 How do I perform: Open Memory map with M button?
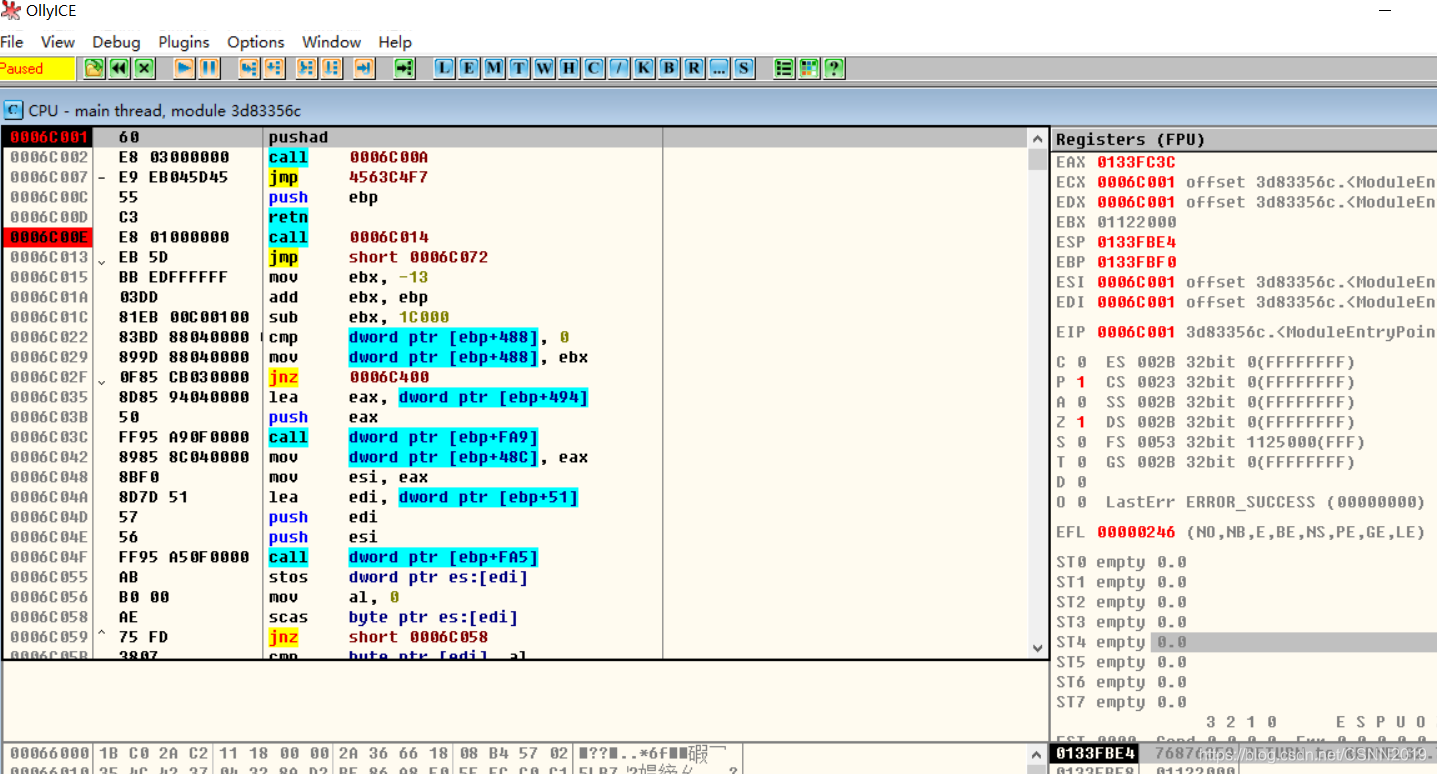[493, 68]
